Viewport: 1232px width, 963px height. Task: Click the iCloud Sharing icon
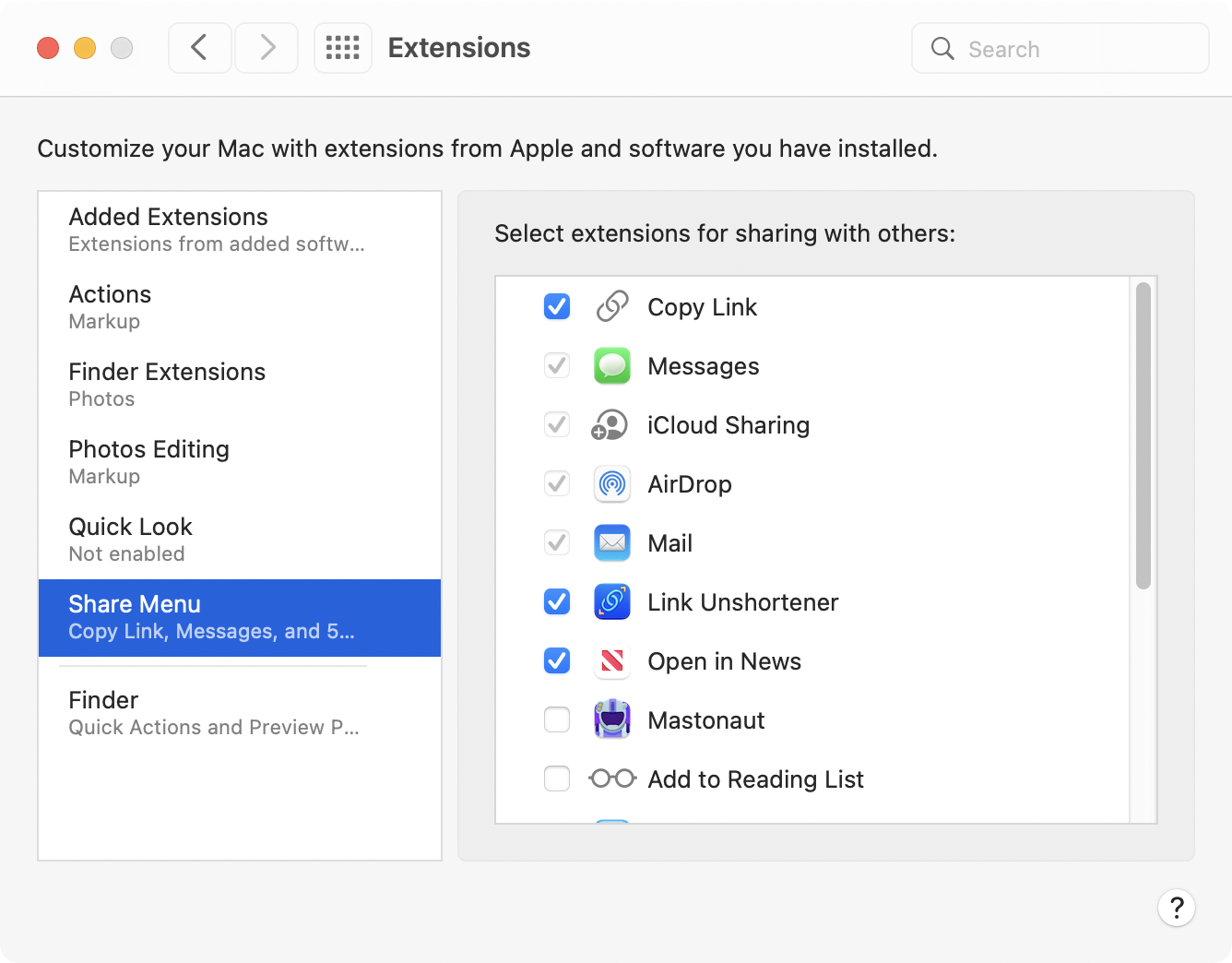click(610, 425)
